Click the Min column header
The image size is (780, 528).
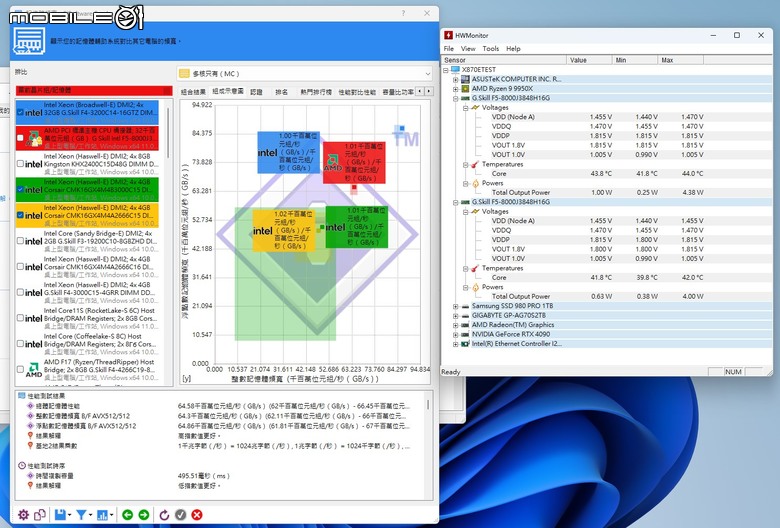634,60
